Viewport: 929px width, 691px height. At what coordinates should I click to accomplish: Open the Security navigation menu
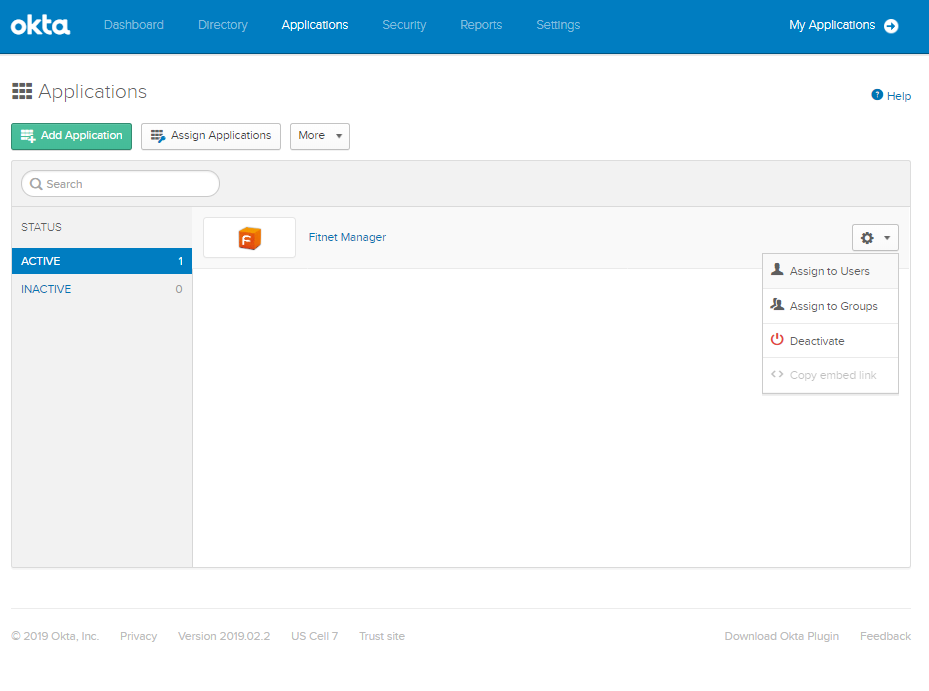point(404,25)
